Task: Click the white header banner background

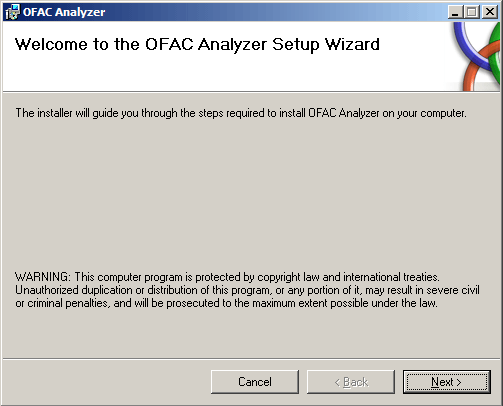Action: pos(233,73)
